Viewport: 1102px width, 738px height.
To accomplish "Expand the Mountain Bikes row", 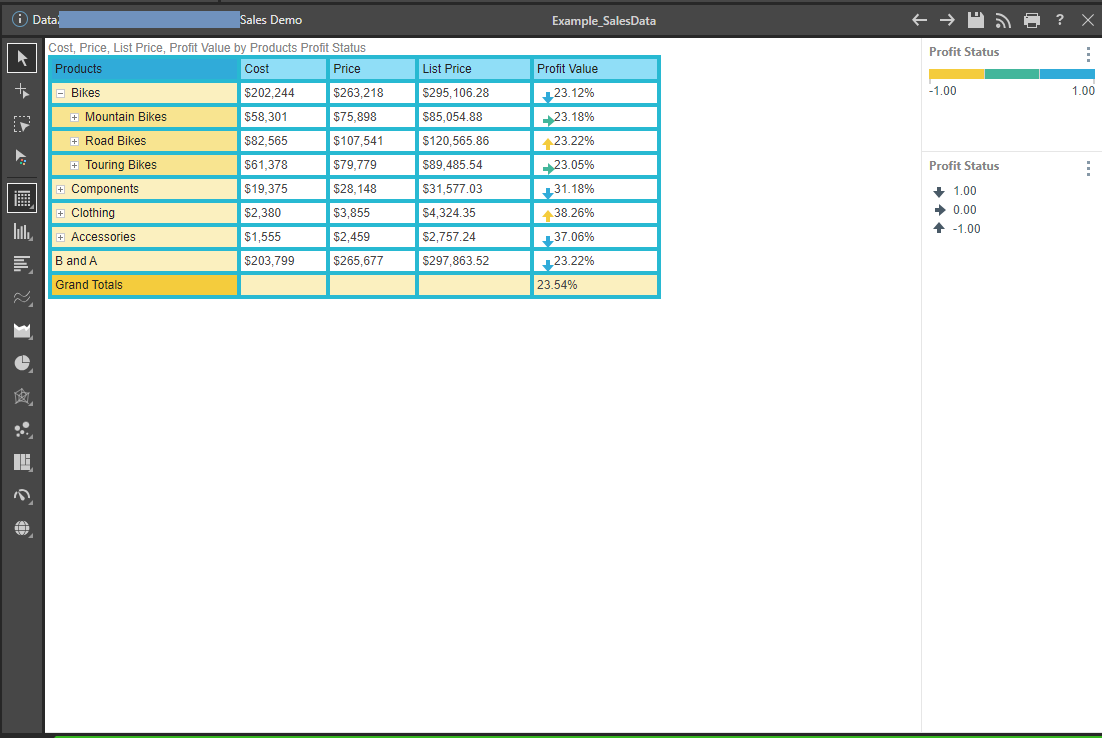I will pyautogui.click(x=75, y=117).
